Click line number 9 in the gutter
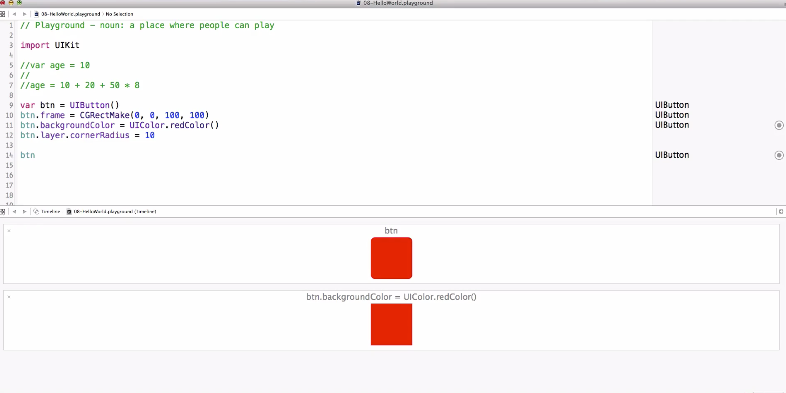The width and height of the screenshot is (786, 393). tap(11, 105)
